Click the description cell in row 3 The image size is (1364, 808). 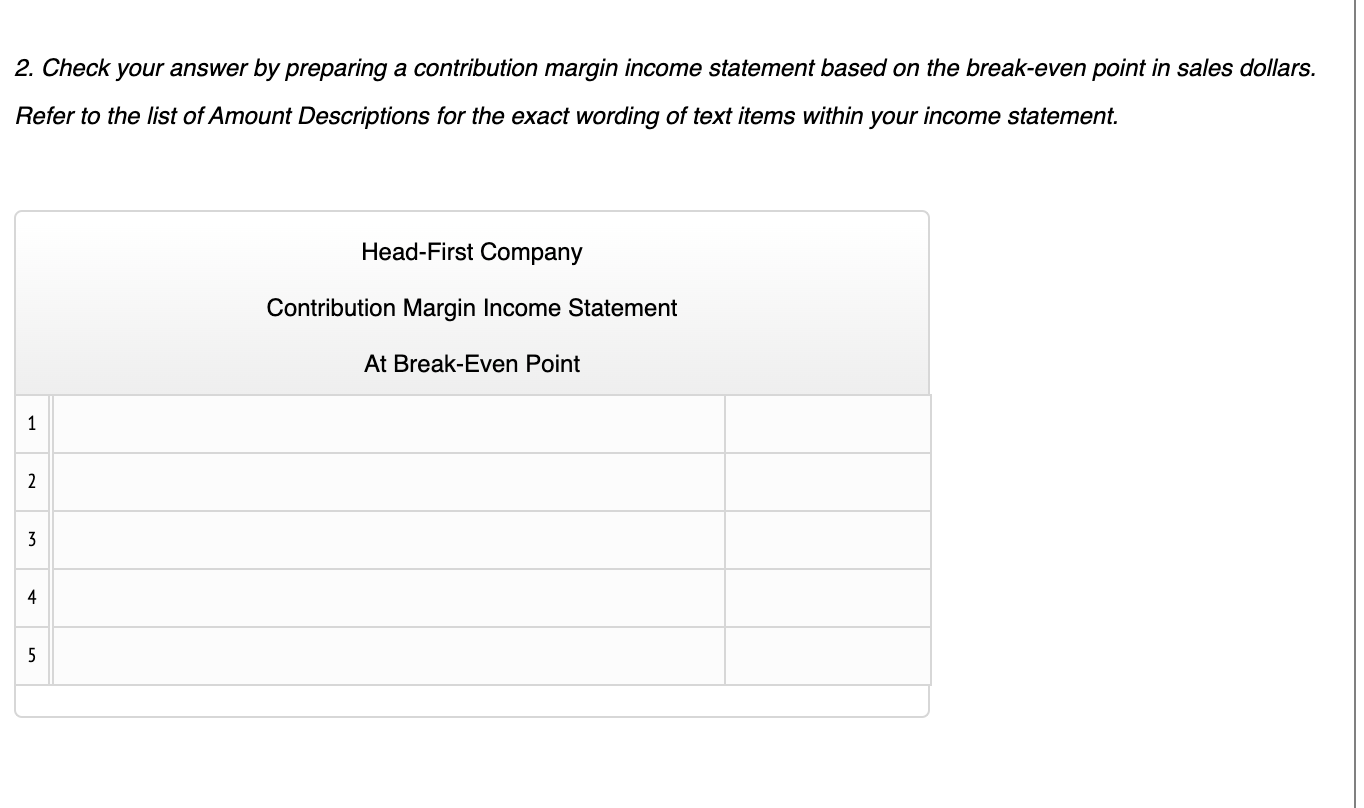coord(388,539)
